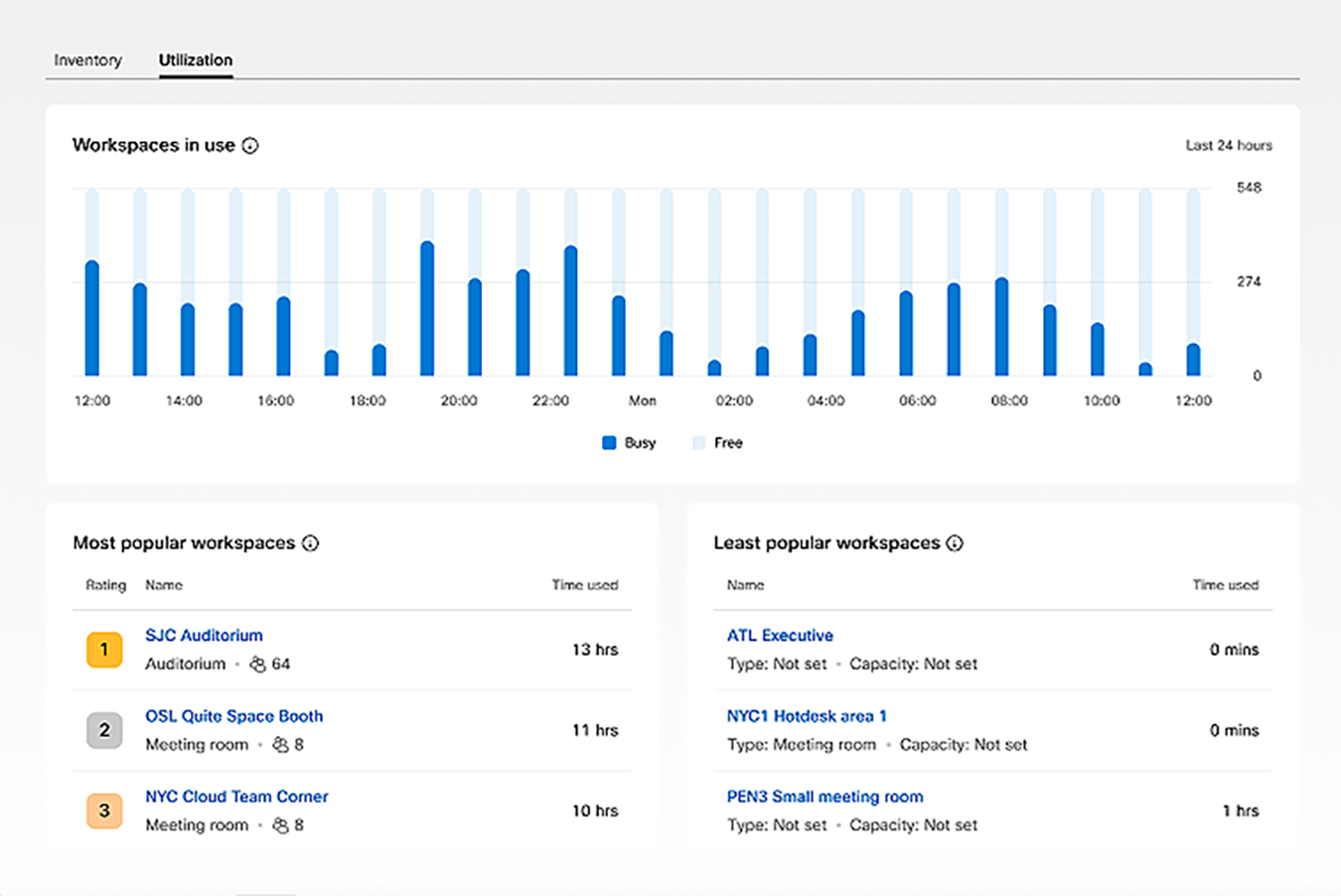Click capacity people icon under SJC Auditorium
The height and width of the screenshot is (896, 1341).
click(257, 665)
